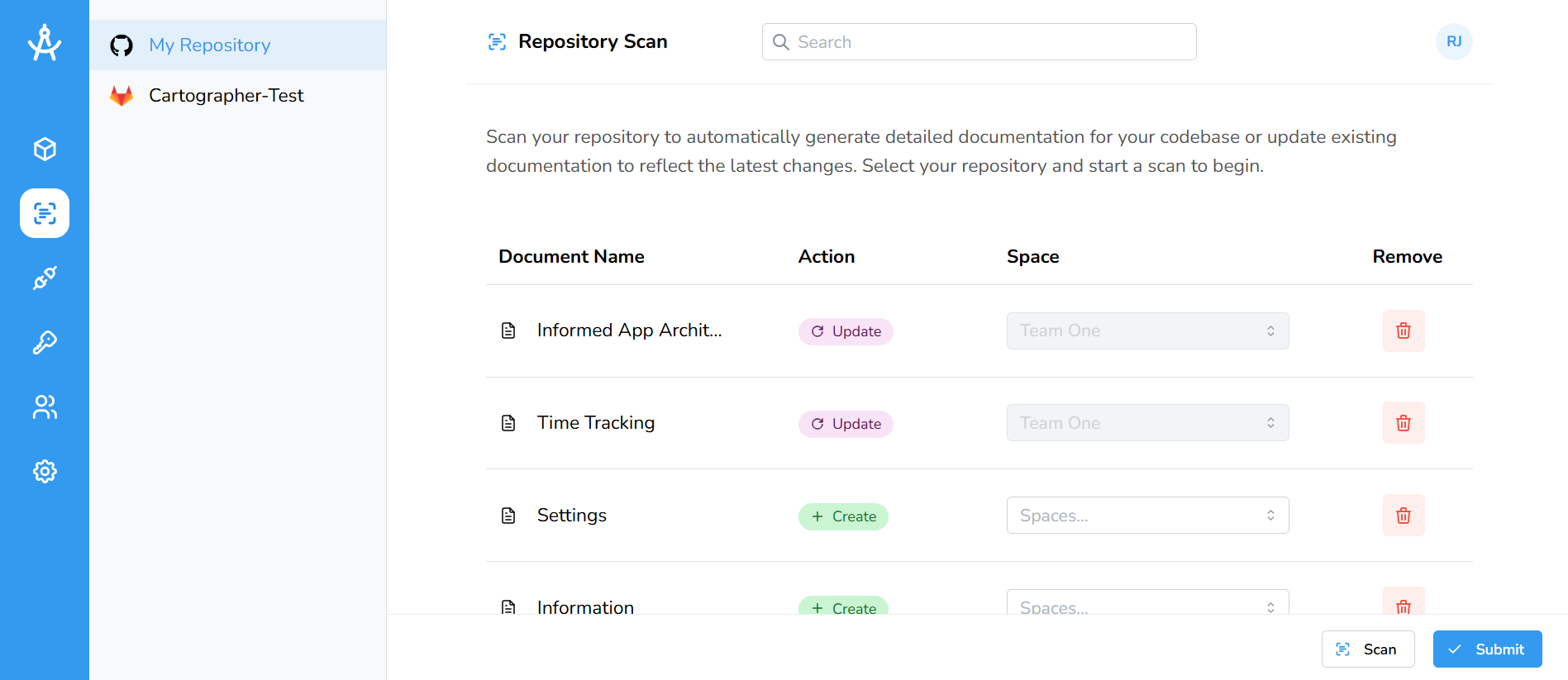The image size is (1568, 680).
Task: Click the Repository Scan page title
Action: (593, 41)
